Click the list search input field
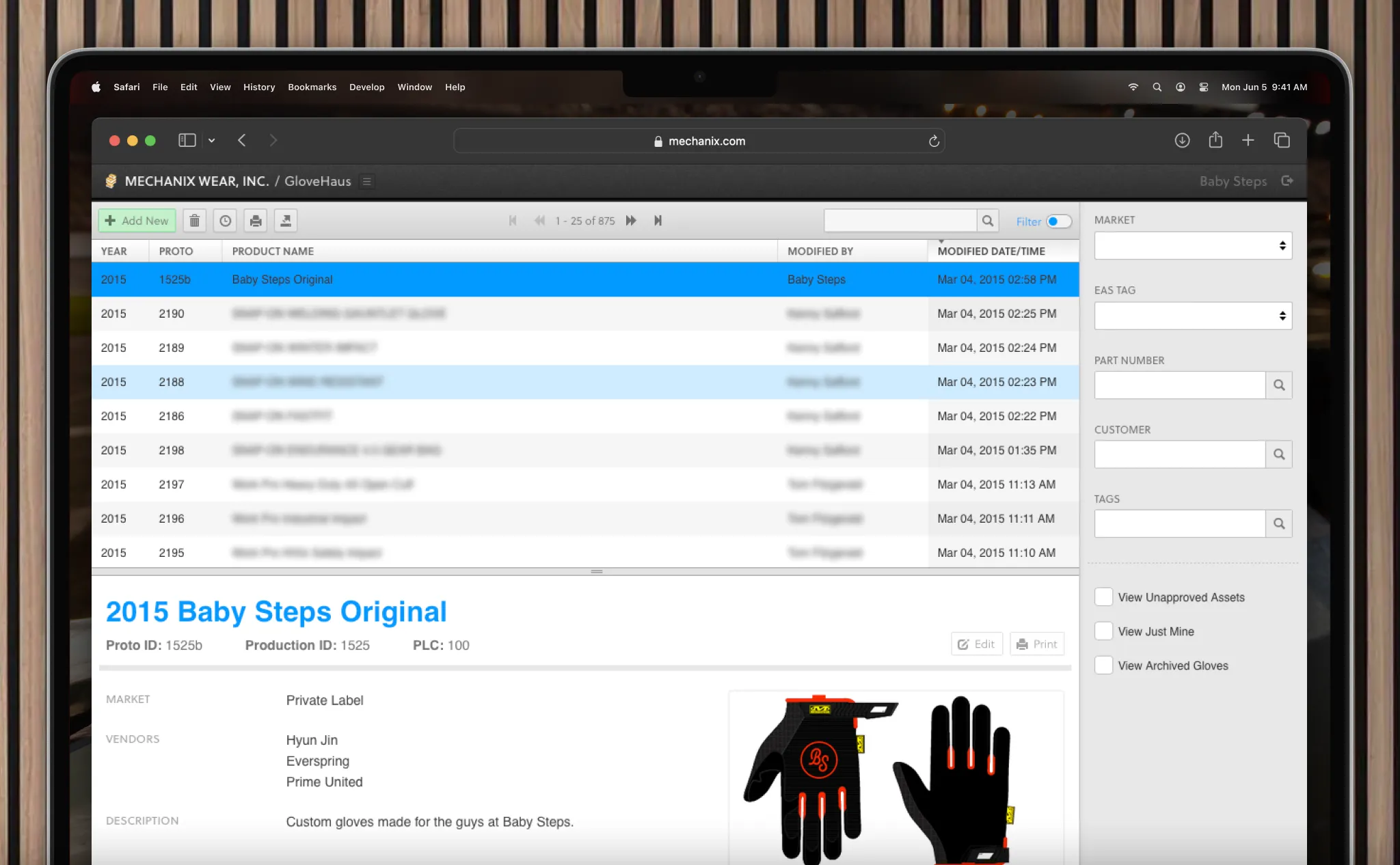The image size is (1400, 865). pyautogui.click(x=900, y=221)
